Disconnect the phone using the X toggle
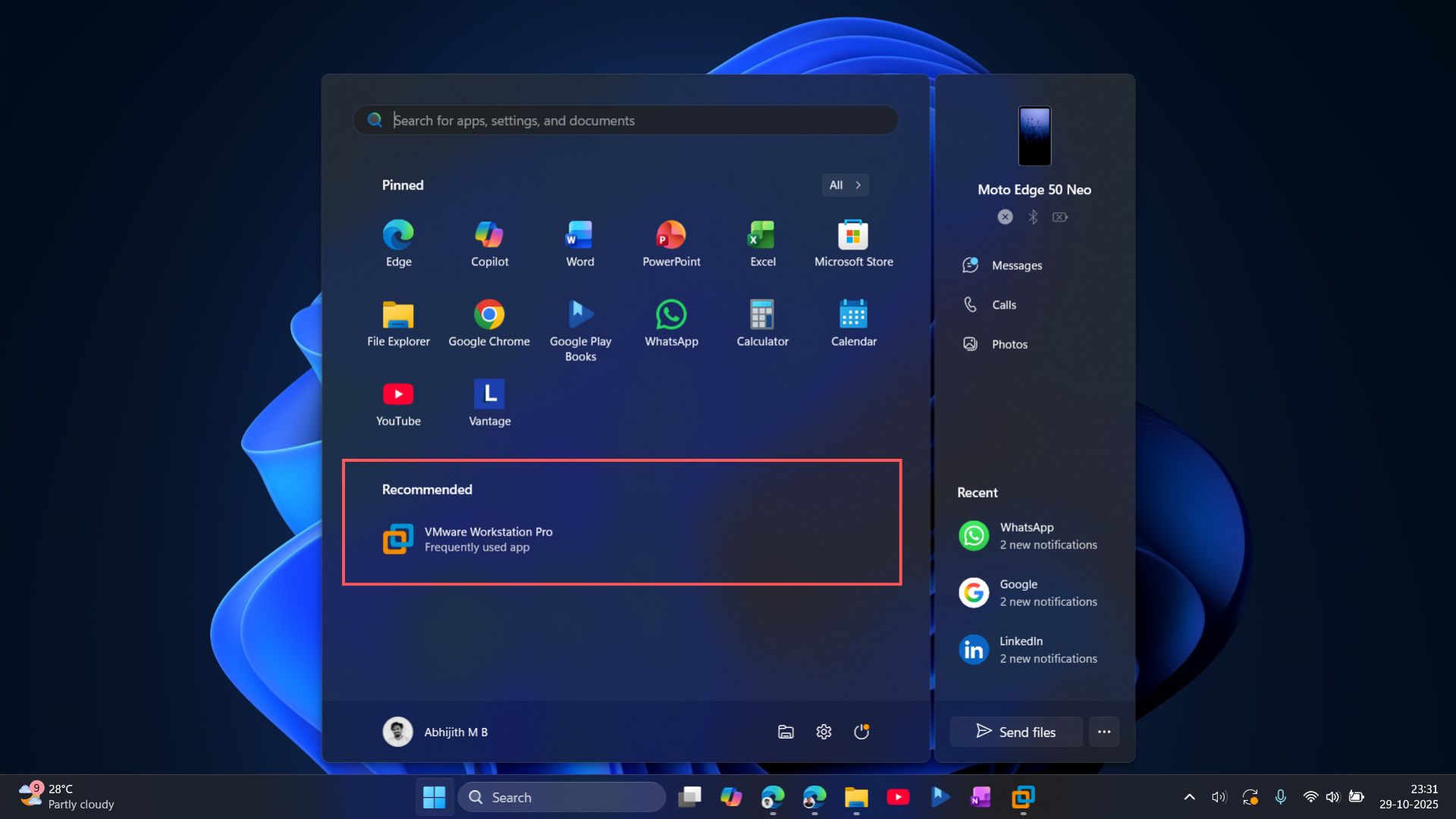Screen dimensions: 1456x819 pyautogui.click(x=1004, y=217)
